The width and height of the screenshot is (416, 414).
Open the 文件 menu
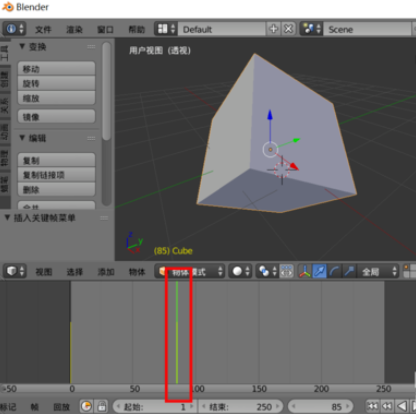(x=43, y=29)
